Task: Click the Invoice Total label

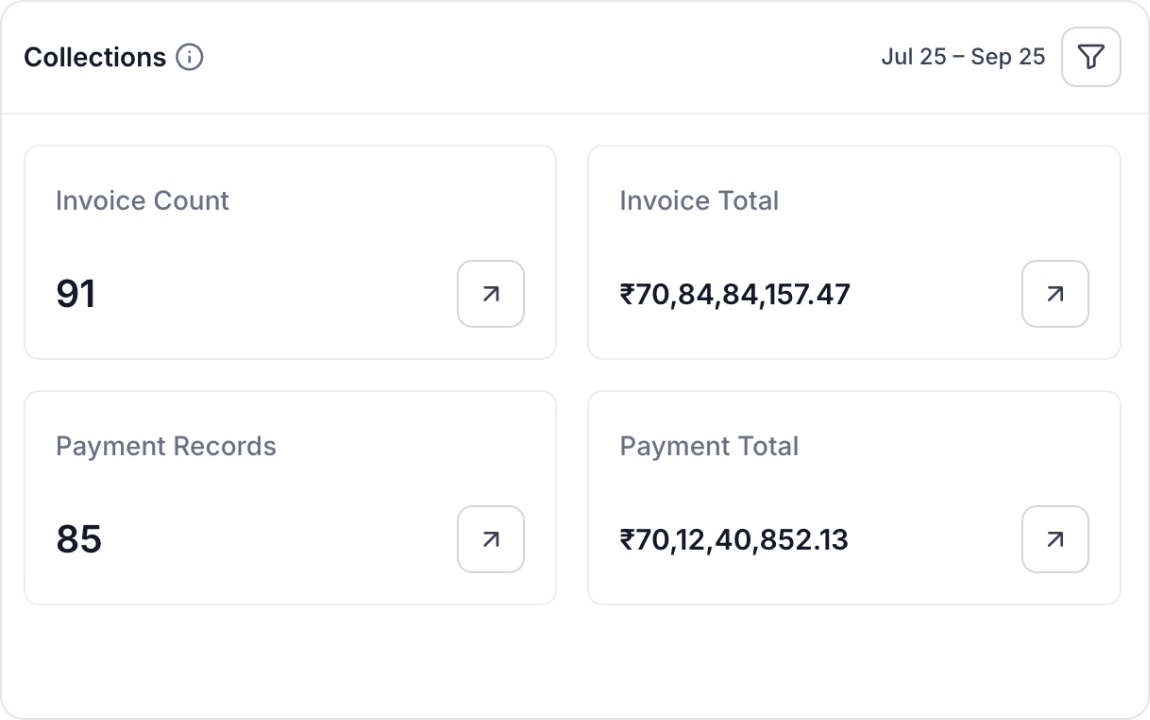Action: 699,200
